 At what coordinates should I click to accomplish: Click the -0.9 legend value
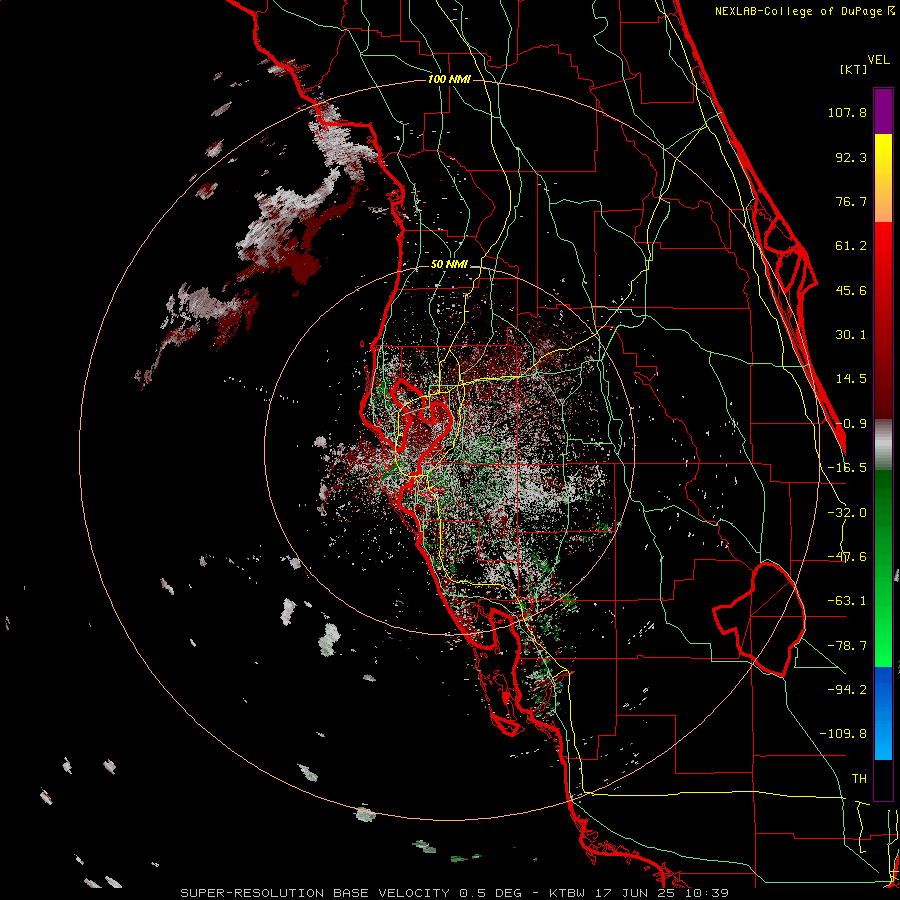(x=851, y=424)
